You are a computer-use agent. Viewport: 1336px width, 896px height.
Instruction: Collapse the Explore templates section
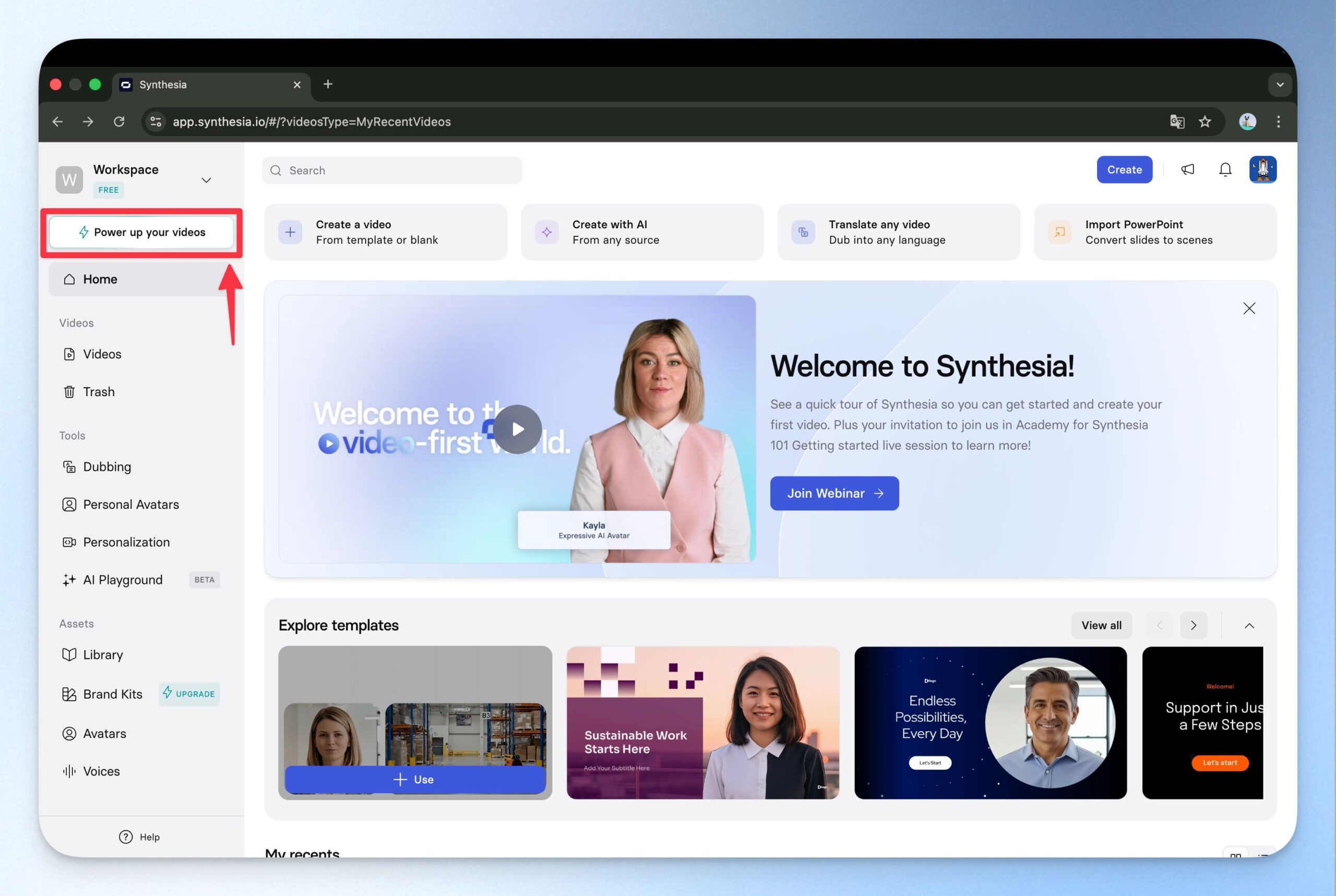click(1249, 626)
